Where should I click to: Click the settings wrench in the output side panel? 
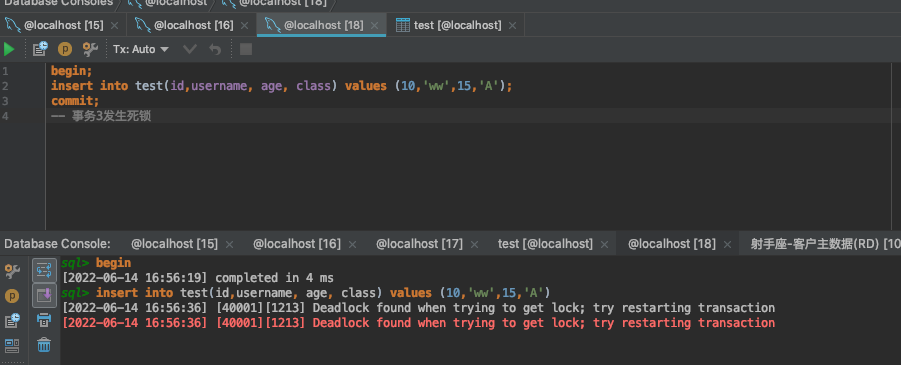tap(12, 271)
